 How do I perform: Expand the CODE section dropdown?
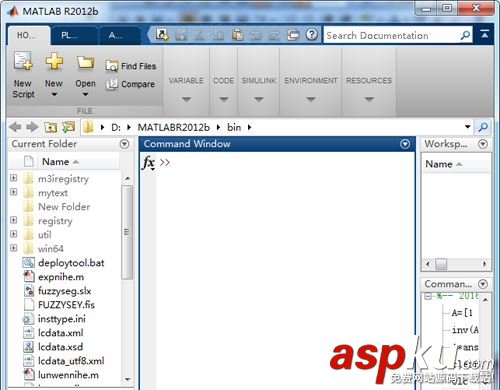coord(224,99)
